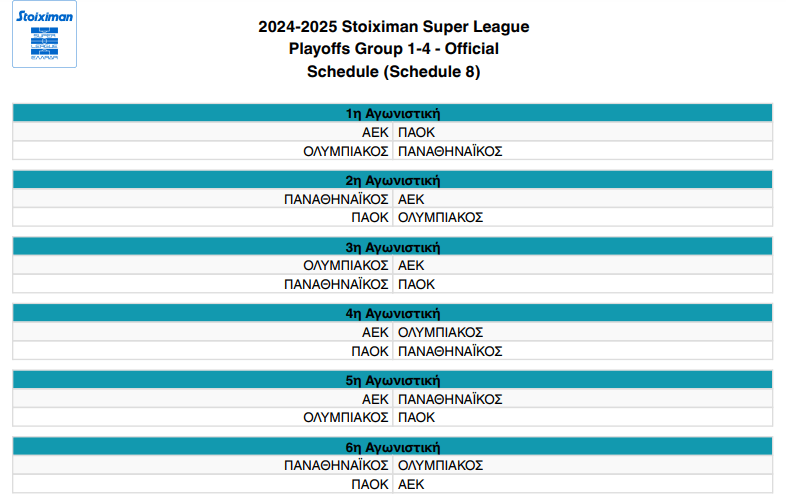Click the schedule title heading text
This screenshot has width=786, height=504.
[x=393, y=49]
